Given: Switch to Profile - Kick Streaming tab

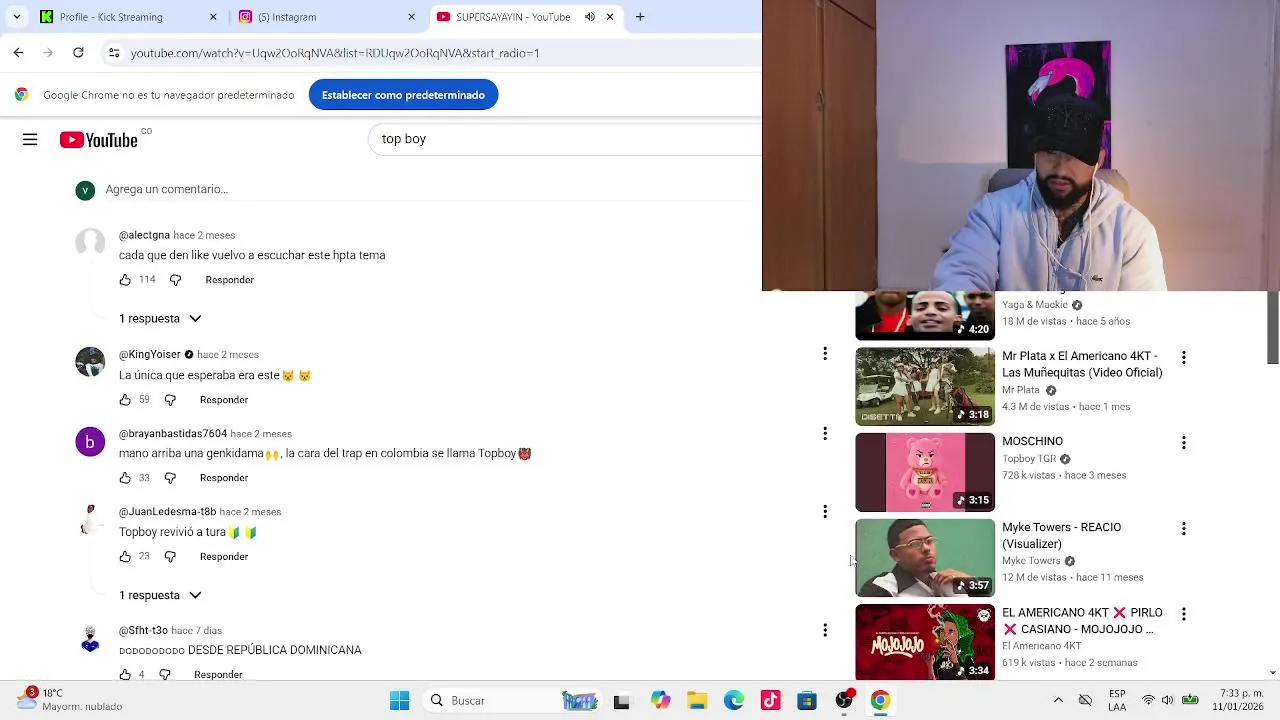Looking at the screenshot, I should point(128,17).
